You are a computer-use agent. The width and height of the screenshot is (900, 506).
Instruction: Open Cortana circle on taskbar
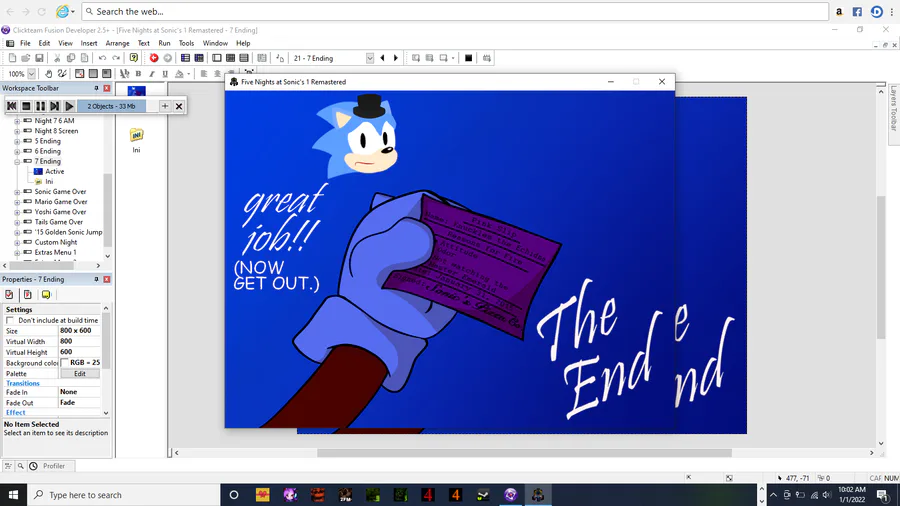234,495
